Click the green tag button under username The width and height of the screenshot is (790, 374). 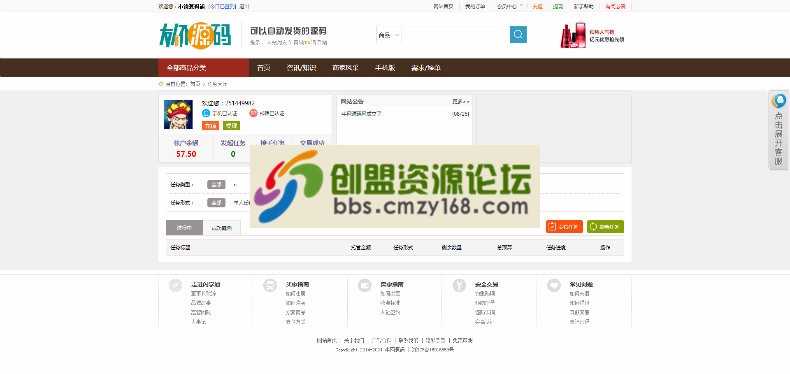pos(231,126)
